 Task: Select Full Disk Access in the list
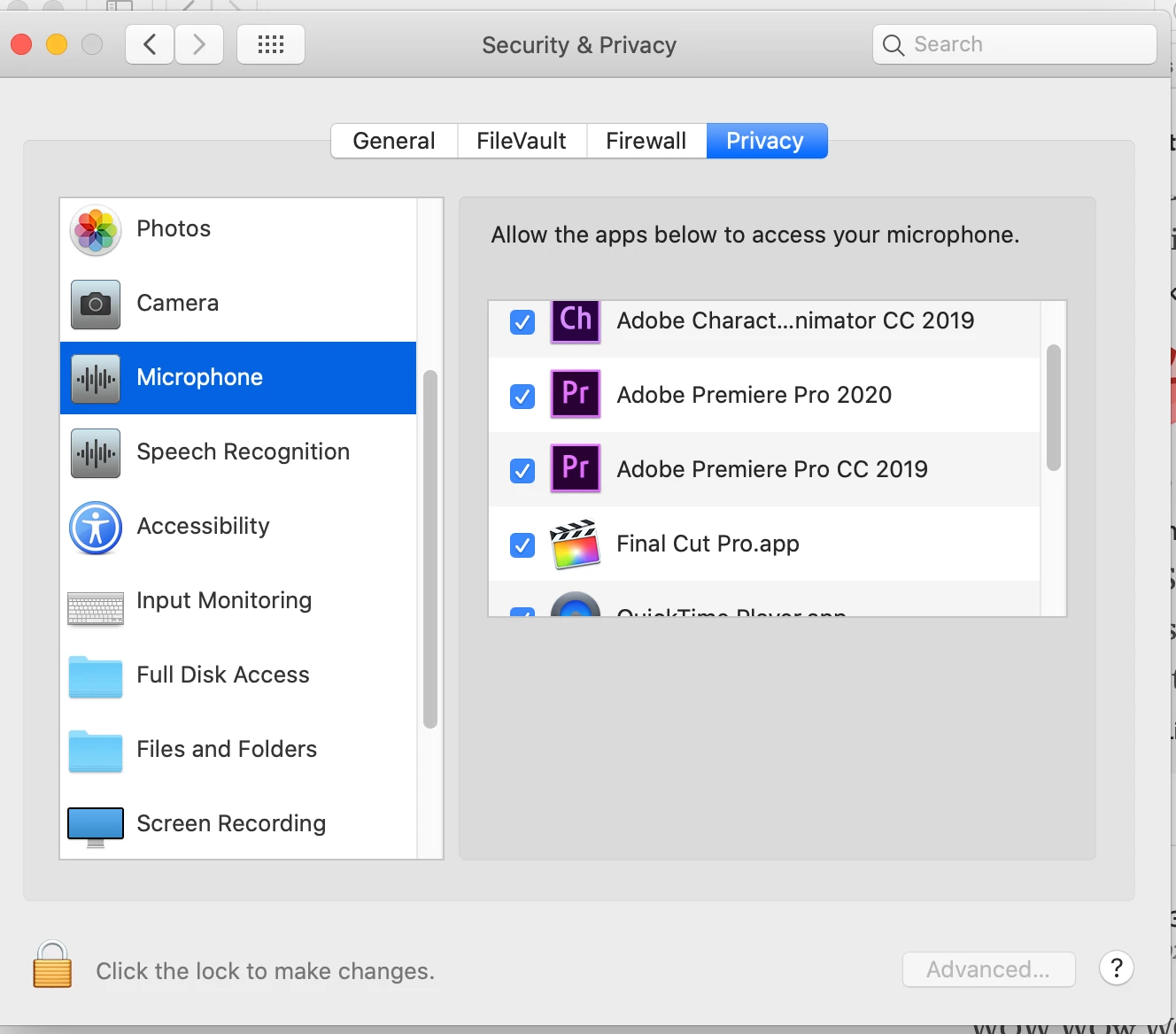click(238, 675)
